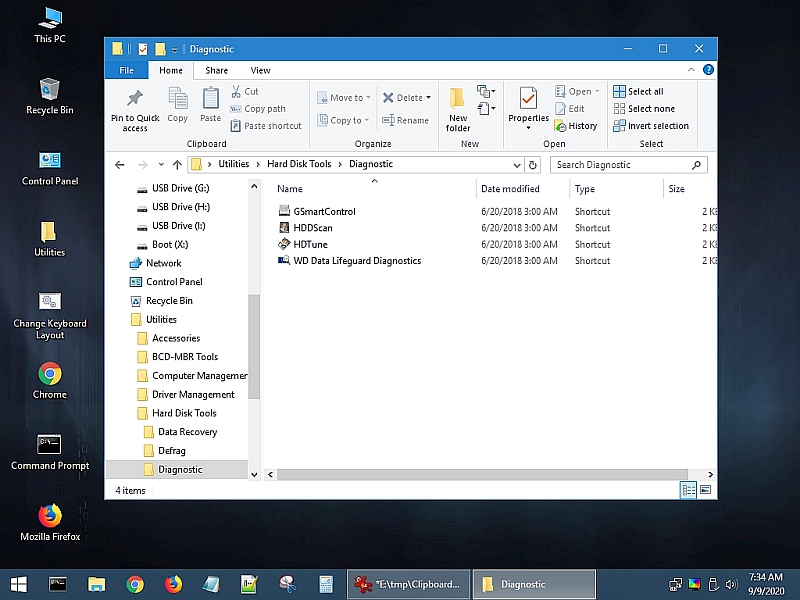Open Recent locations dropdown arrow

click(161, 165)
